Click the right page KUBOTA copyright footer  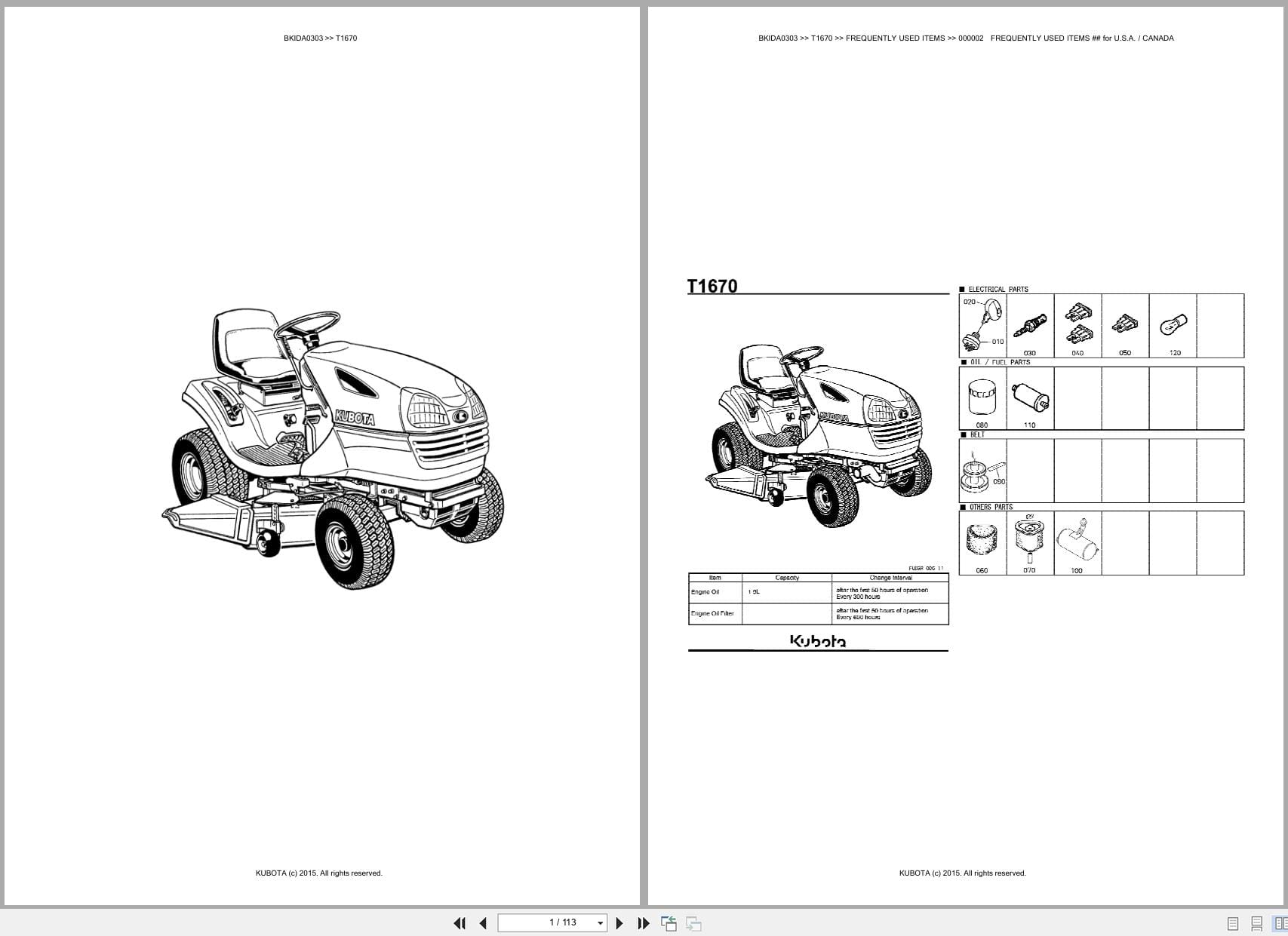click(963, 873)
